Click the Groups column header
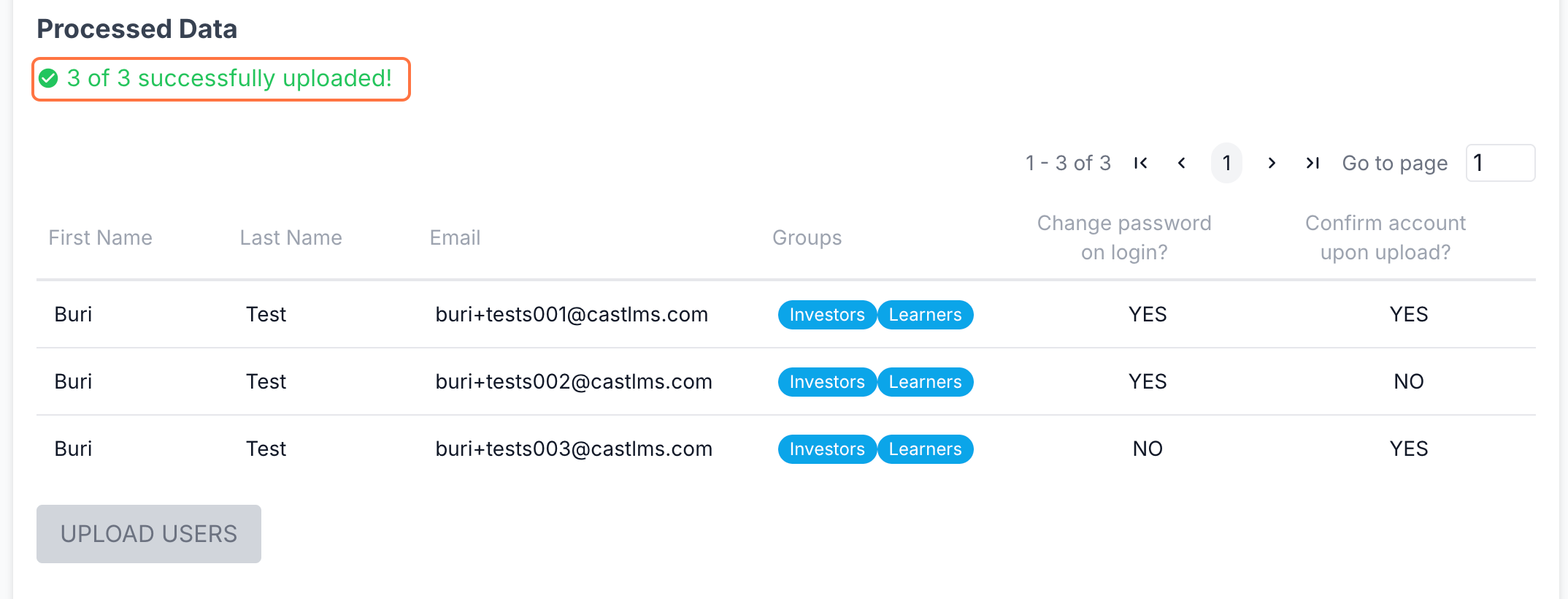This screenshot has height=599, width=1568. (807, 237)
